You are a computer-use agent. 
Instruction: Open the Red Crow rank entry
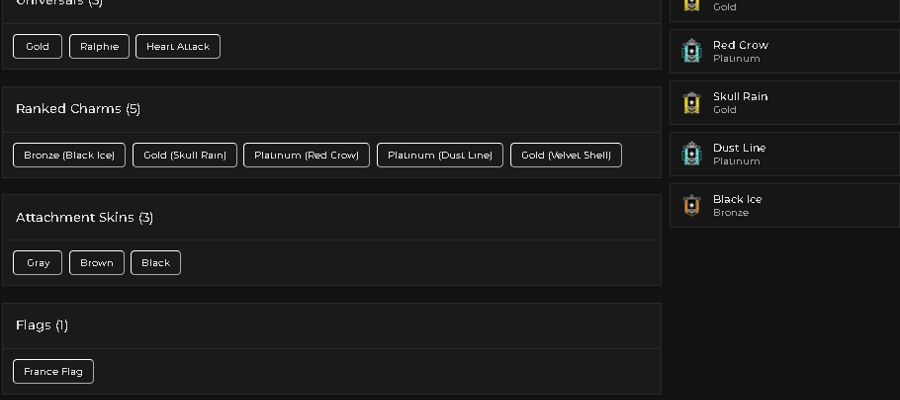tap(785, 51)
